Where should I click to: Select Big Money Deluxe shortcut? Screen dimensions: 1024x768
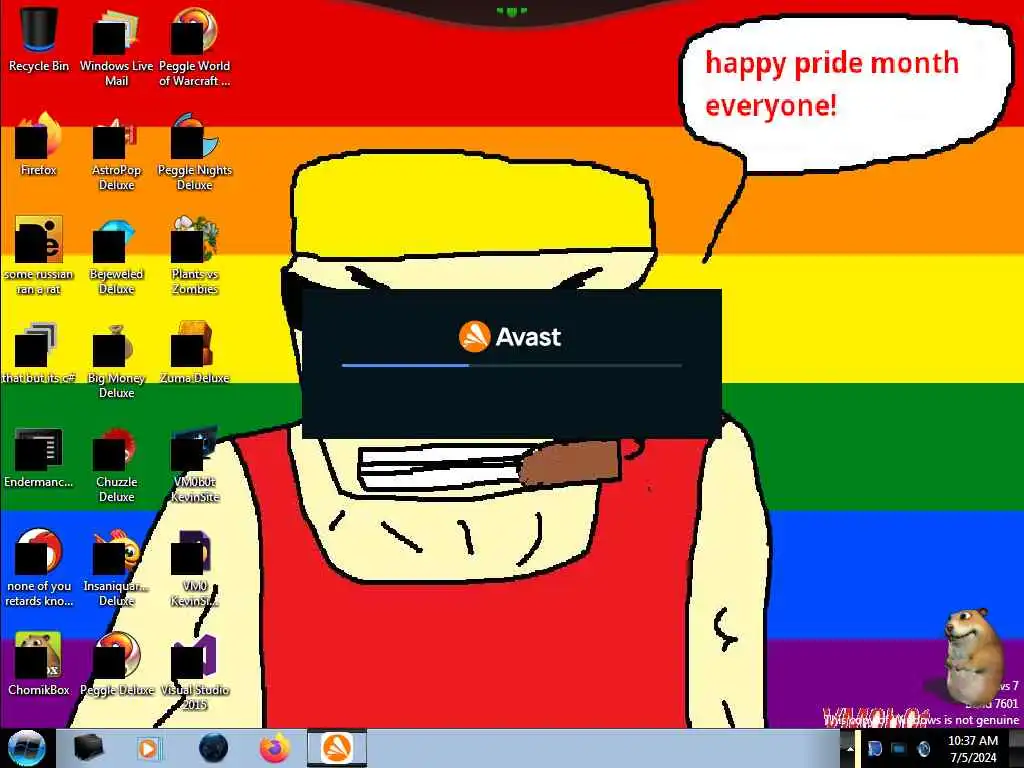[116, 359]
